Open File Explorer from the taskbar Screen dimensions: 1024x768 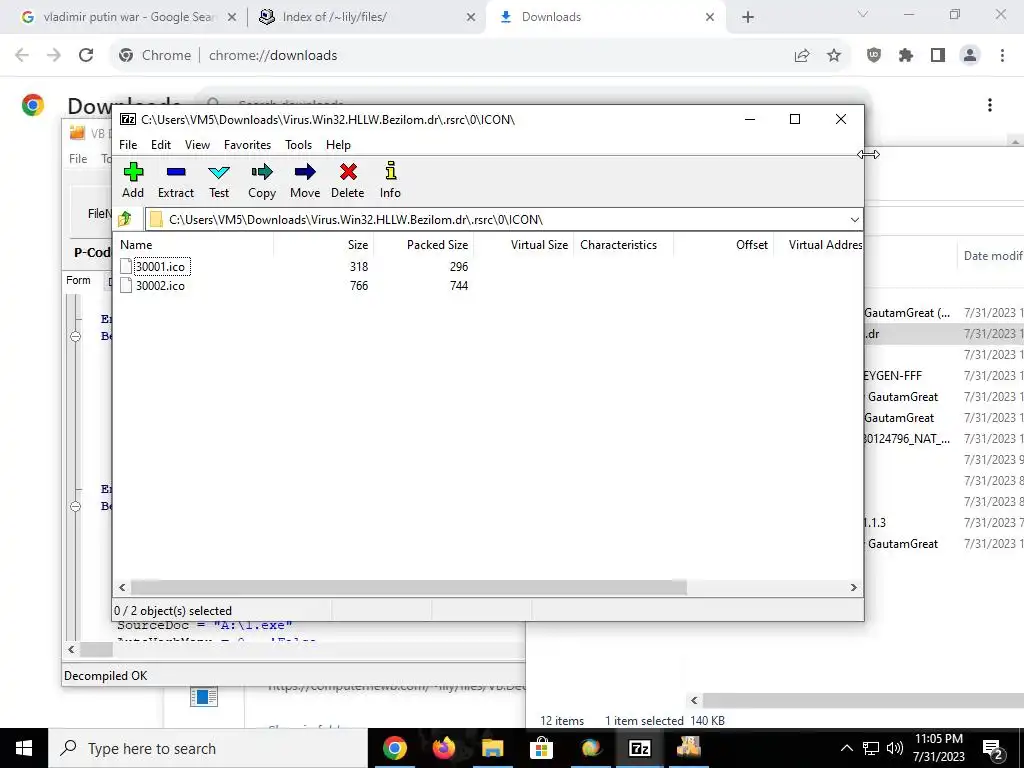click(492, 748)
